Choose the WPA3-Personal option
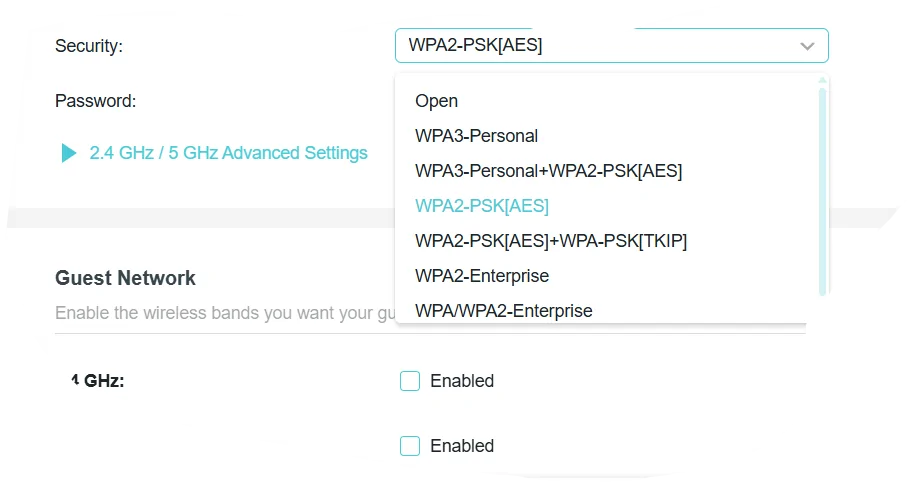Image resolution: width=912 pixels, height=482 pixels. [x=477, y=136]
